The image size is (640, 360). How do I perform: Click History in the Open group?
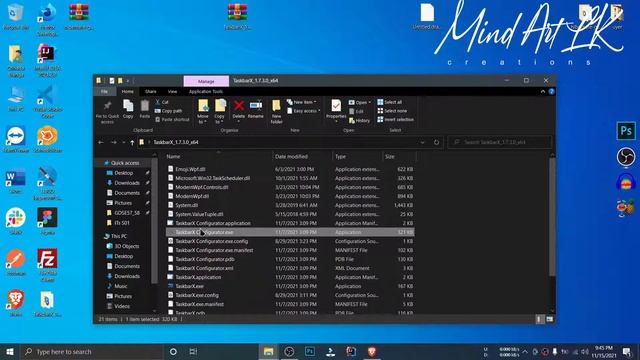click(x=360, y=120)
